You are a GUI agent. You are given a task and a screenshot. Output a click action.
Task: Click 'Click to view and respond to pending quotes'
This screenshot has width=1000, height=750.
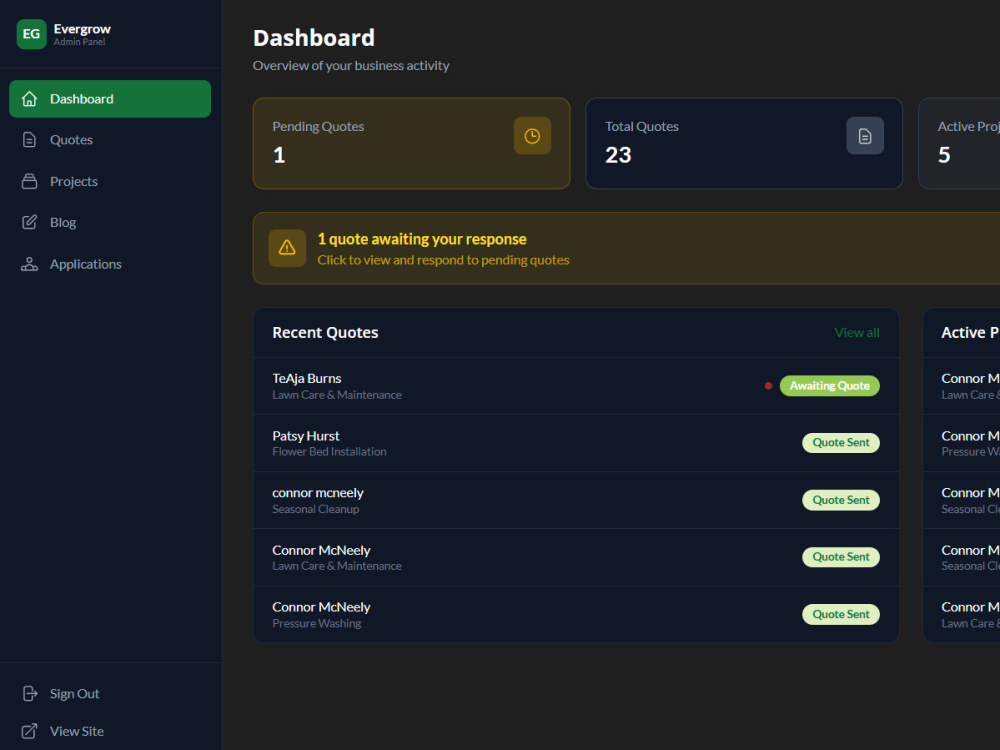tap(443, 260)
